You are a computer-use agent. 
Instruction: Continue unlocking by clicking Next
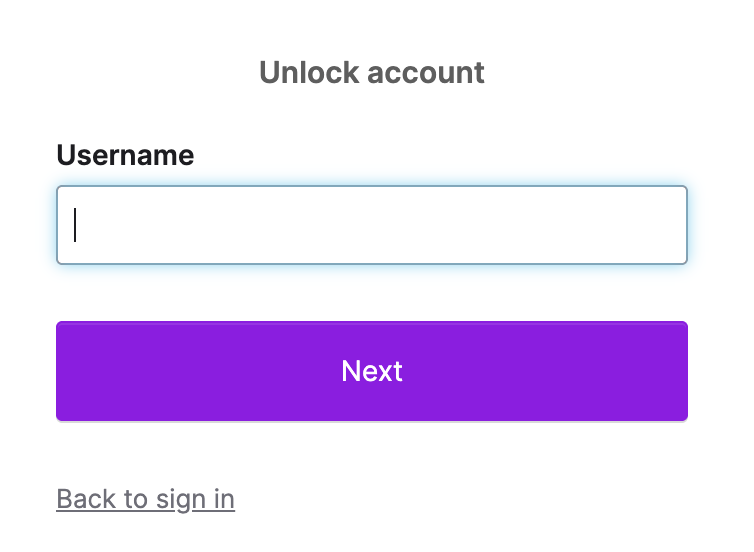tap(371, 371)
